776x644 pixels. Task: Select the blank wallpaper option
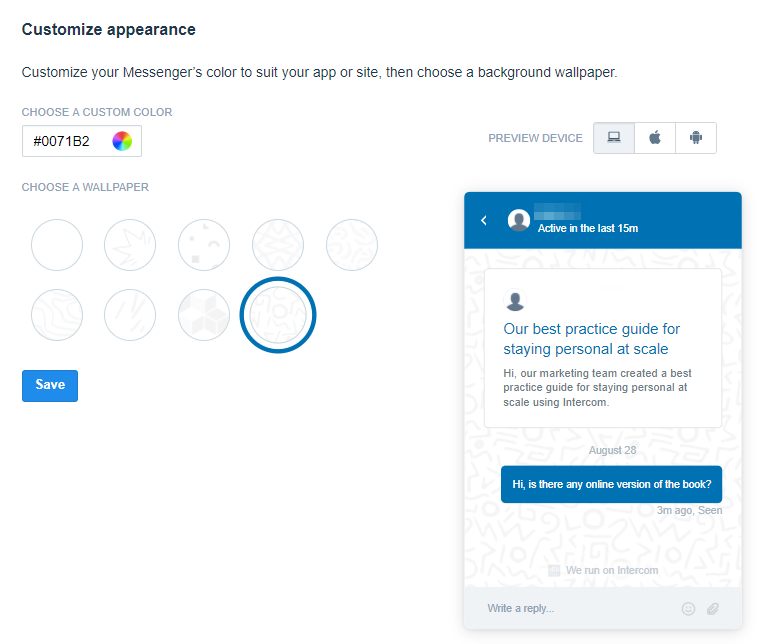point(57,245)
